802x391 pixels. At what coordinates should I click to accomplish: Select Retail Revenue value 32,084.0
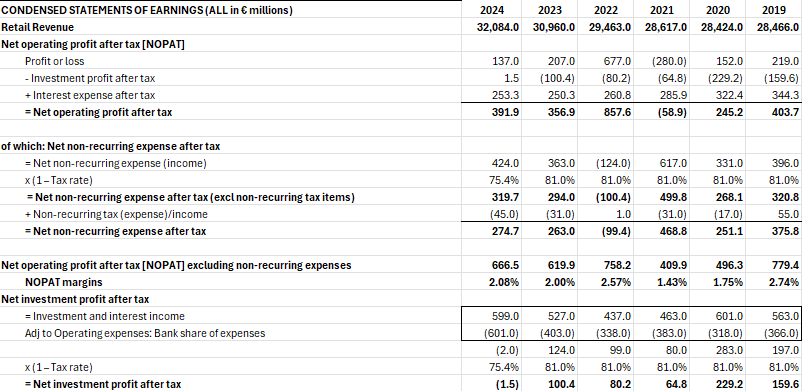click(498, 27)
